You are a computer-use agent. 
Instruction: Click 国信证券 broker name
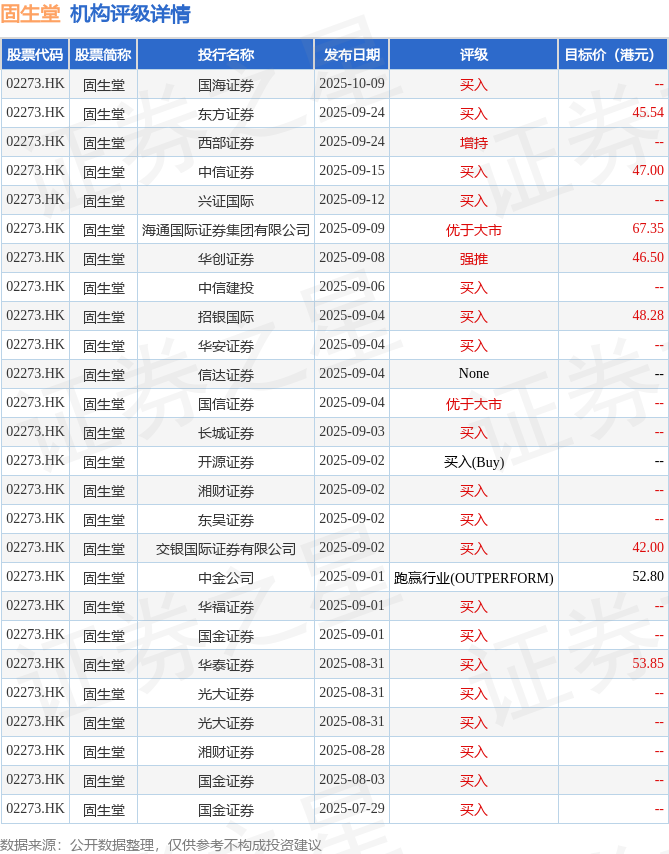(226, 404)
